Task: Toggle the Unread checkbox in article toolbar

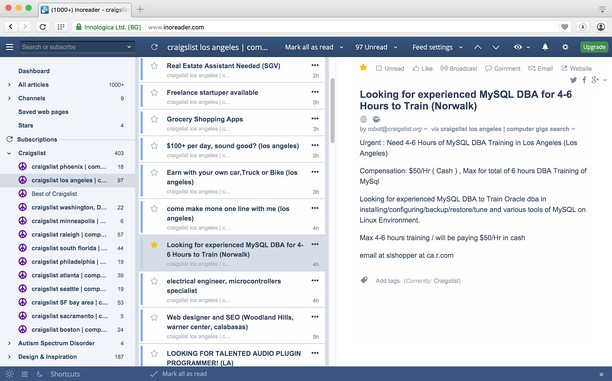Action: click(x=390, y=68)
